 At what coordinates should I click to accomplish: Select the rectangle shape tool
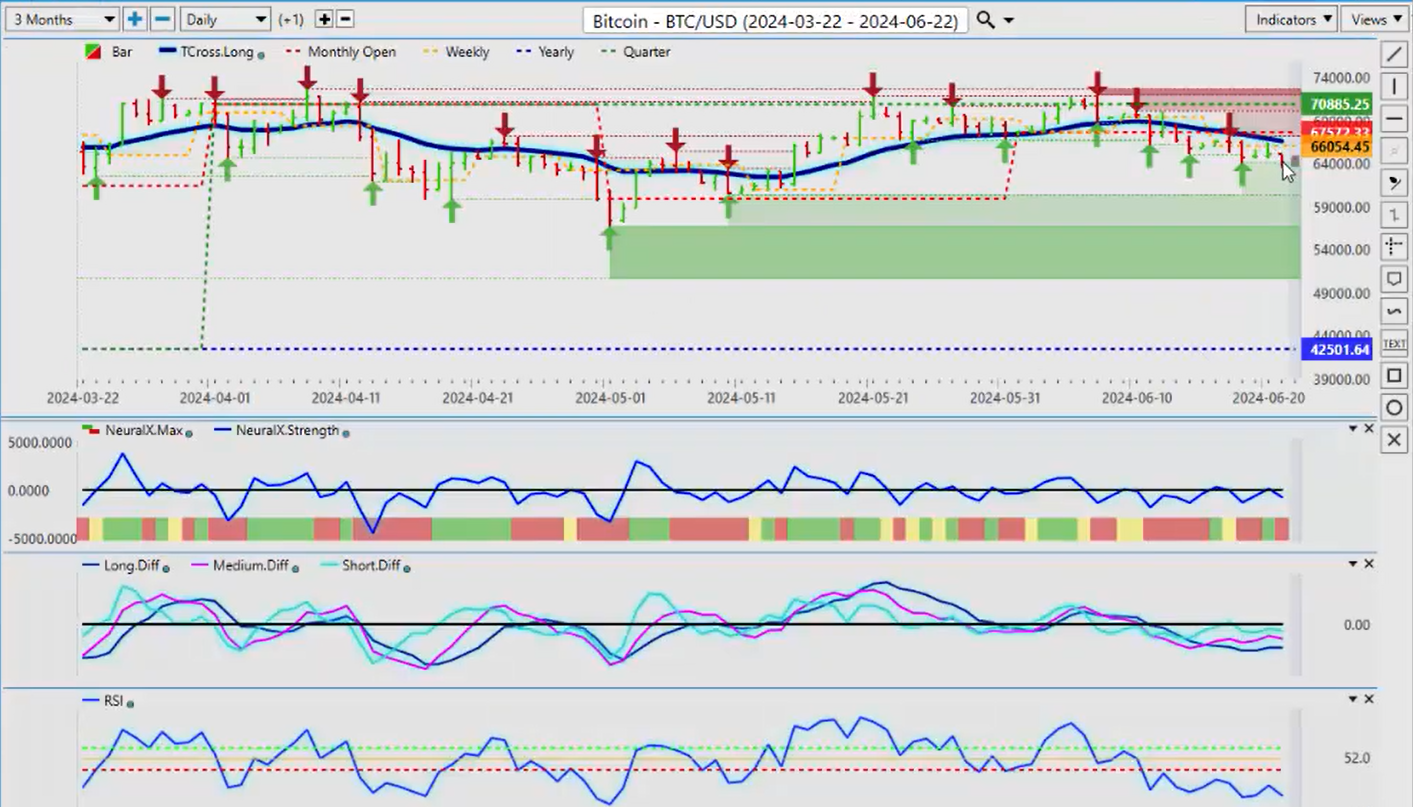(x=1394, y=375)
